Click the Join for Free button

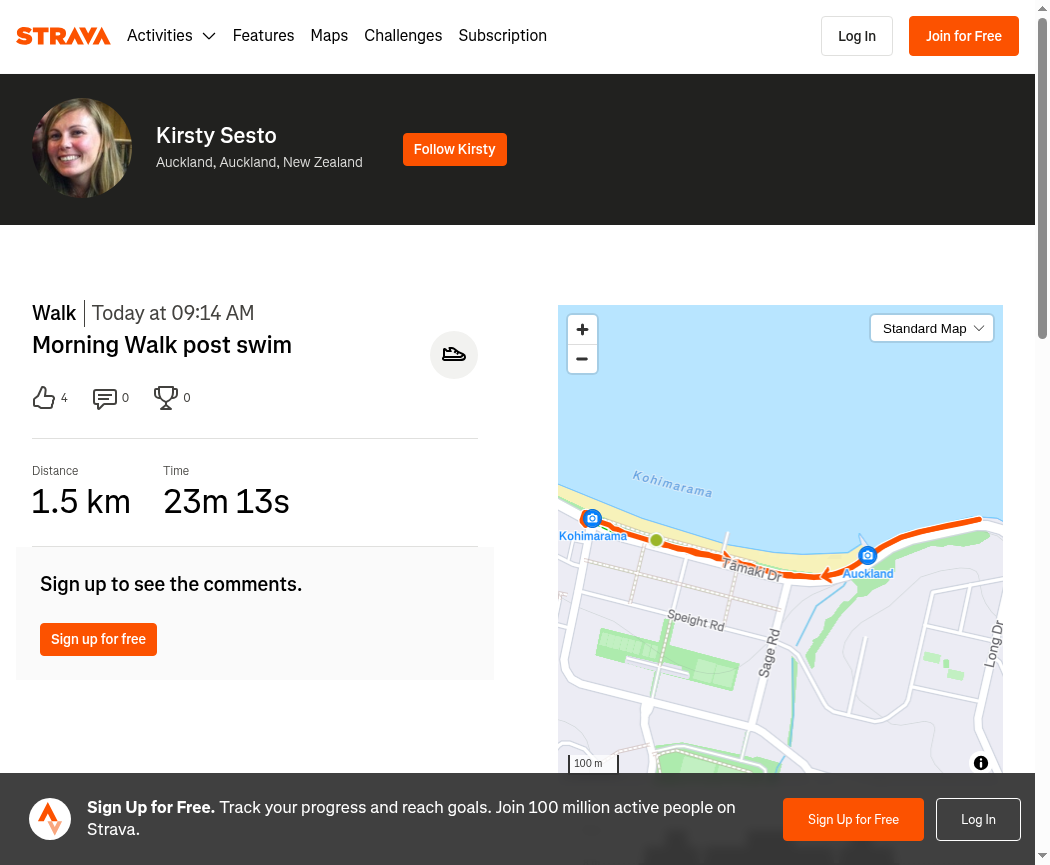(964, 36)
